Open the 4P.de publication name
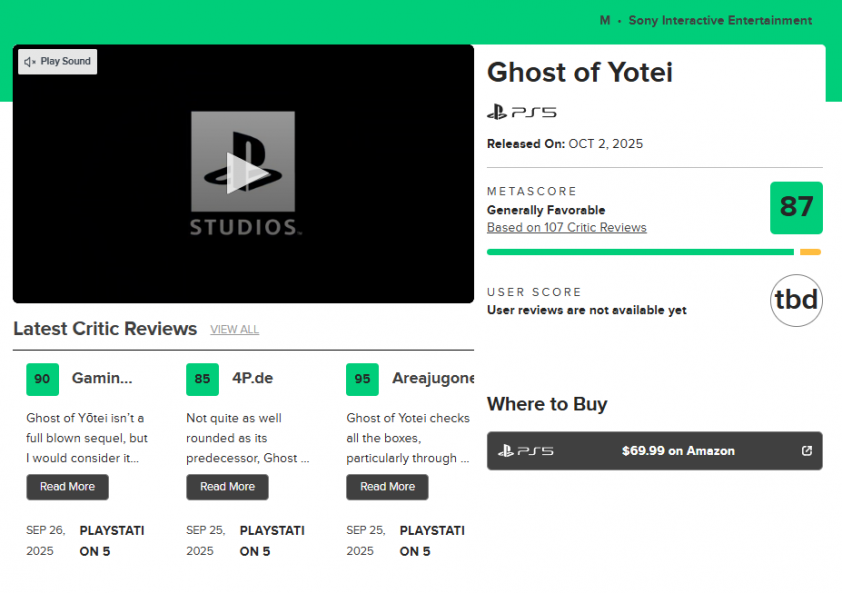Viewport: 842px width, 593px height. point(250,379)
